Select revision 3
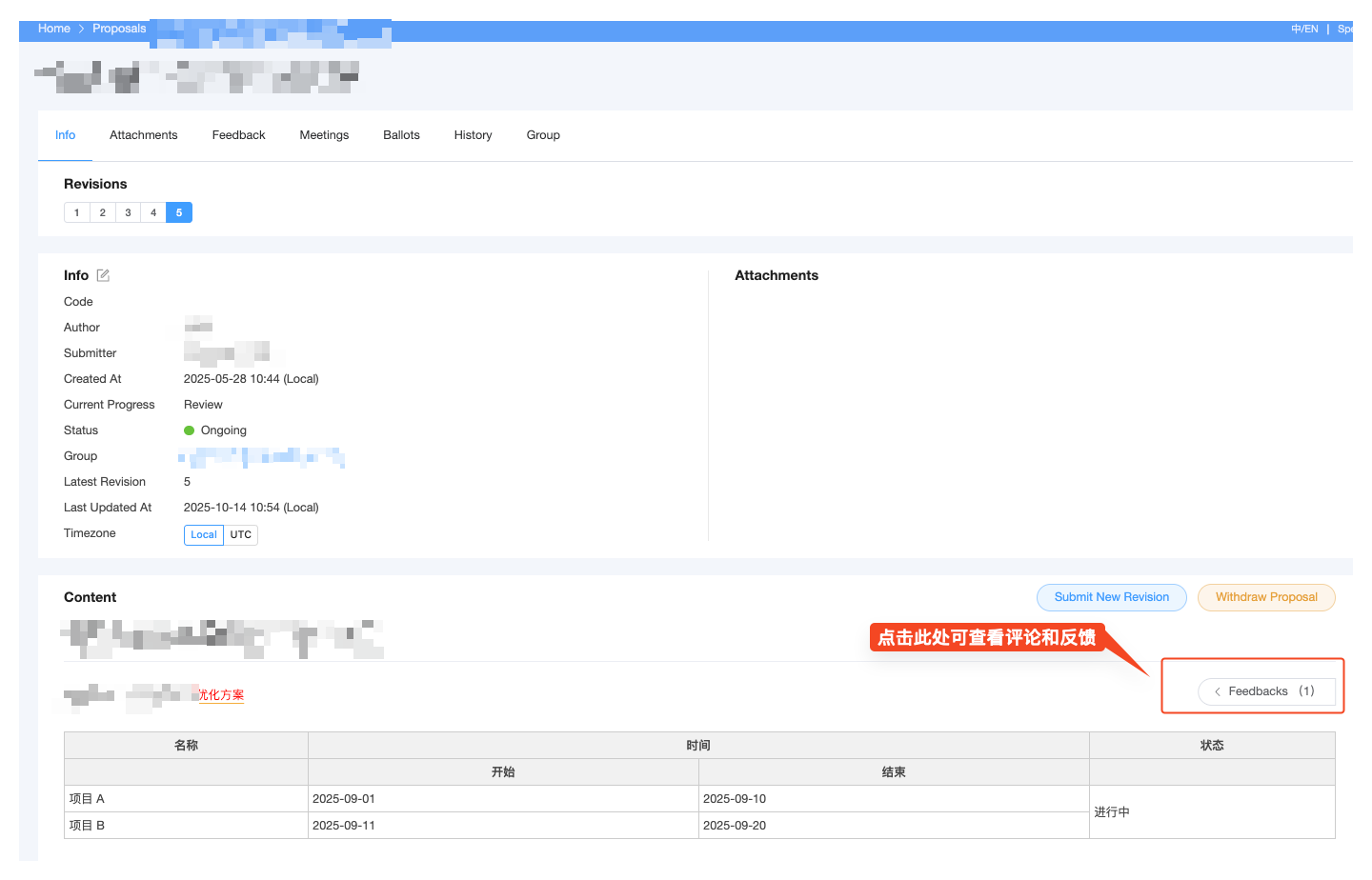Viewport: 1372px width, 880px height. [128, 212]
